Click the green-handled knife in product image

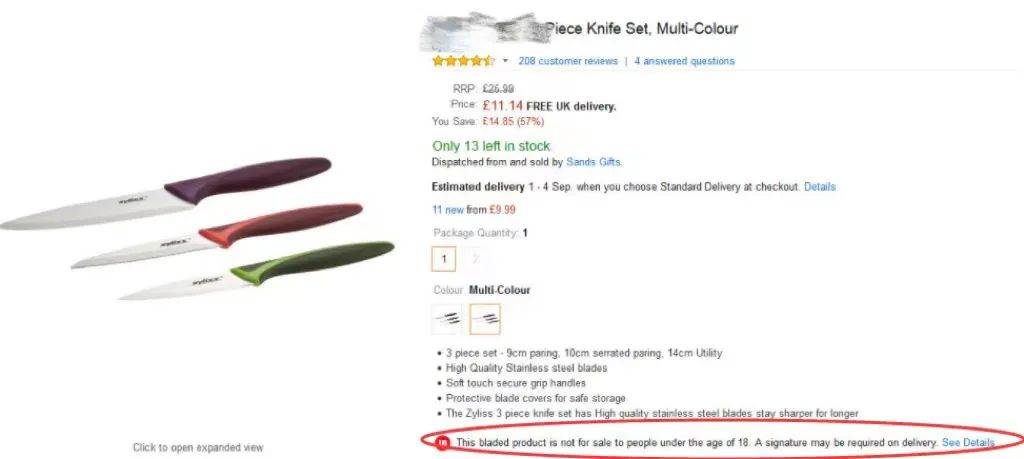[257, 270]
